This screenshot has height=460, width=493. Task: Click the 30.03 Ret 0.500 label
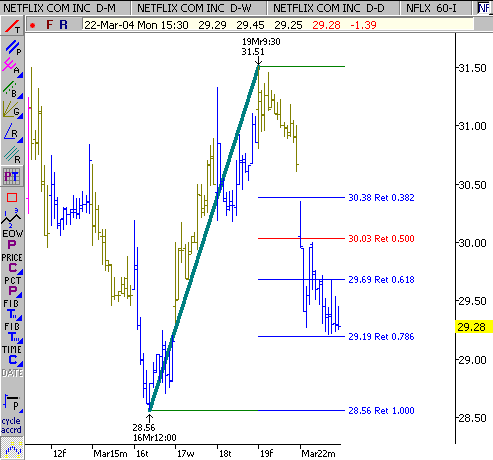[381, 239]
